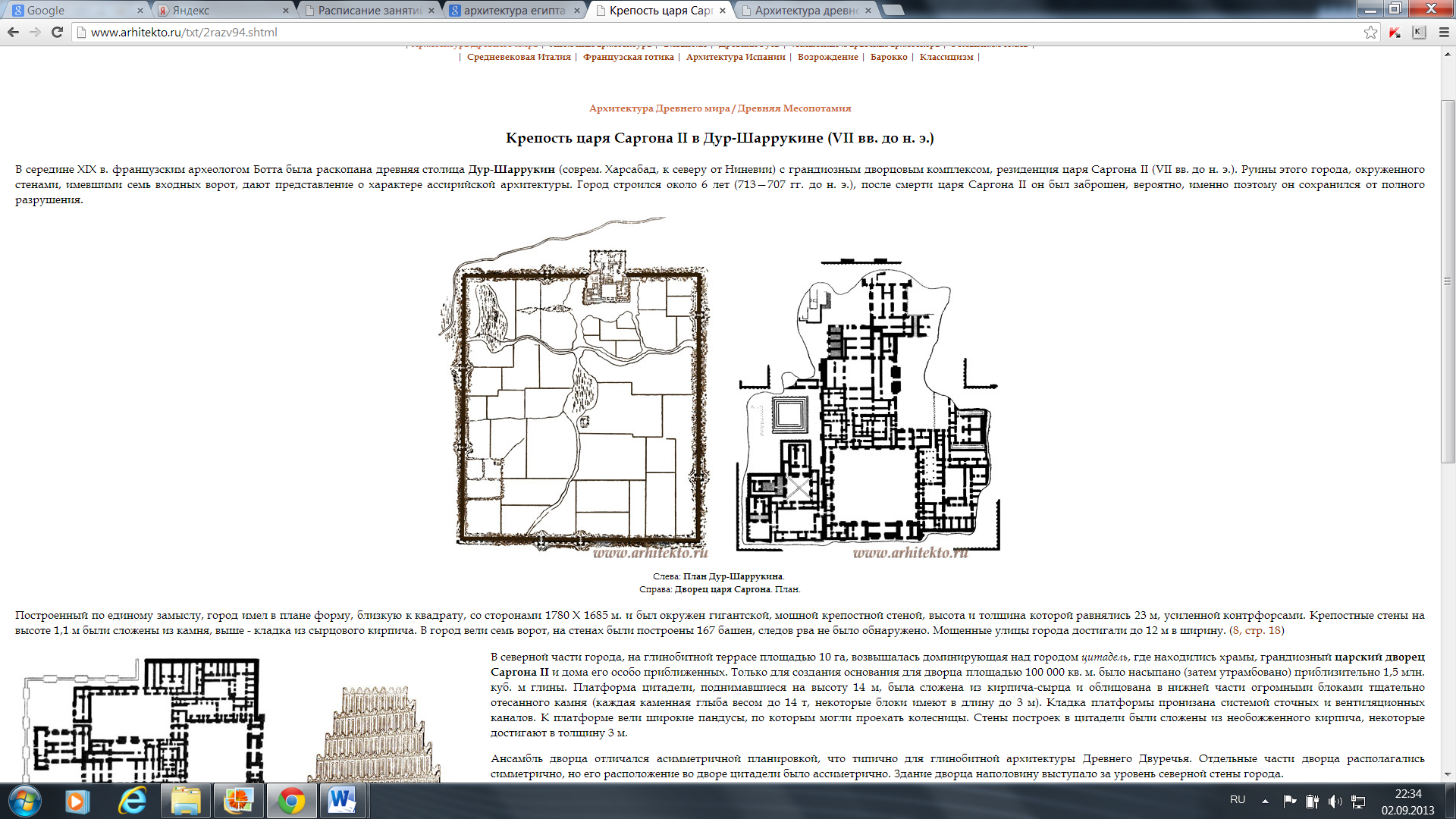Open the Барокко link
Viewport: 1456px width, 819px height.
point(889,57)
